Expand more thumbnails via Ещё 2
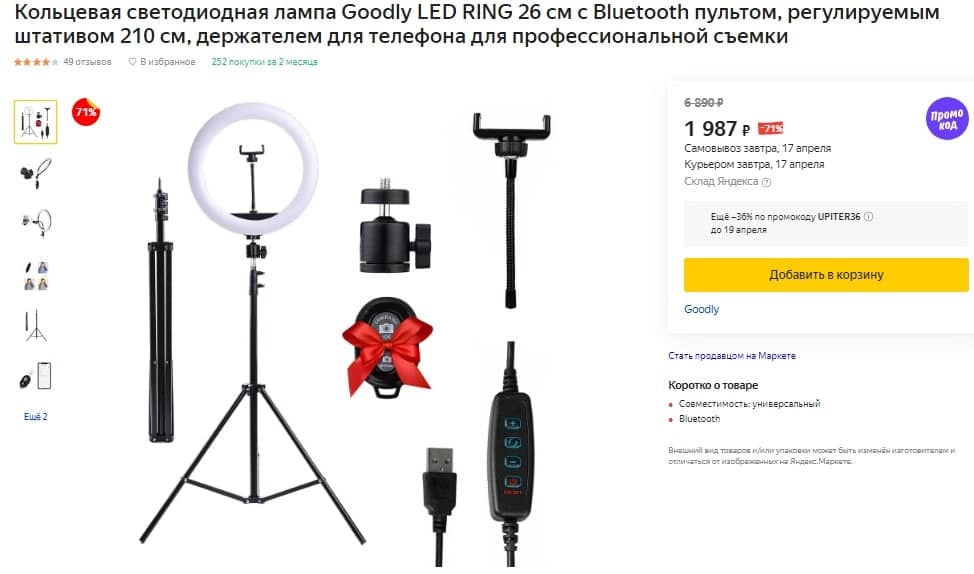The width and height of the screenshot is (974, 574). [x=35, y=417]
